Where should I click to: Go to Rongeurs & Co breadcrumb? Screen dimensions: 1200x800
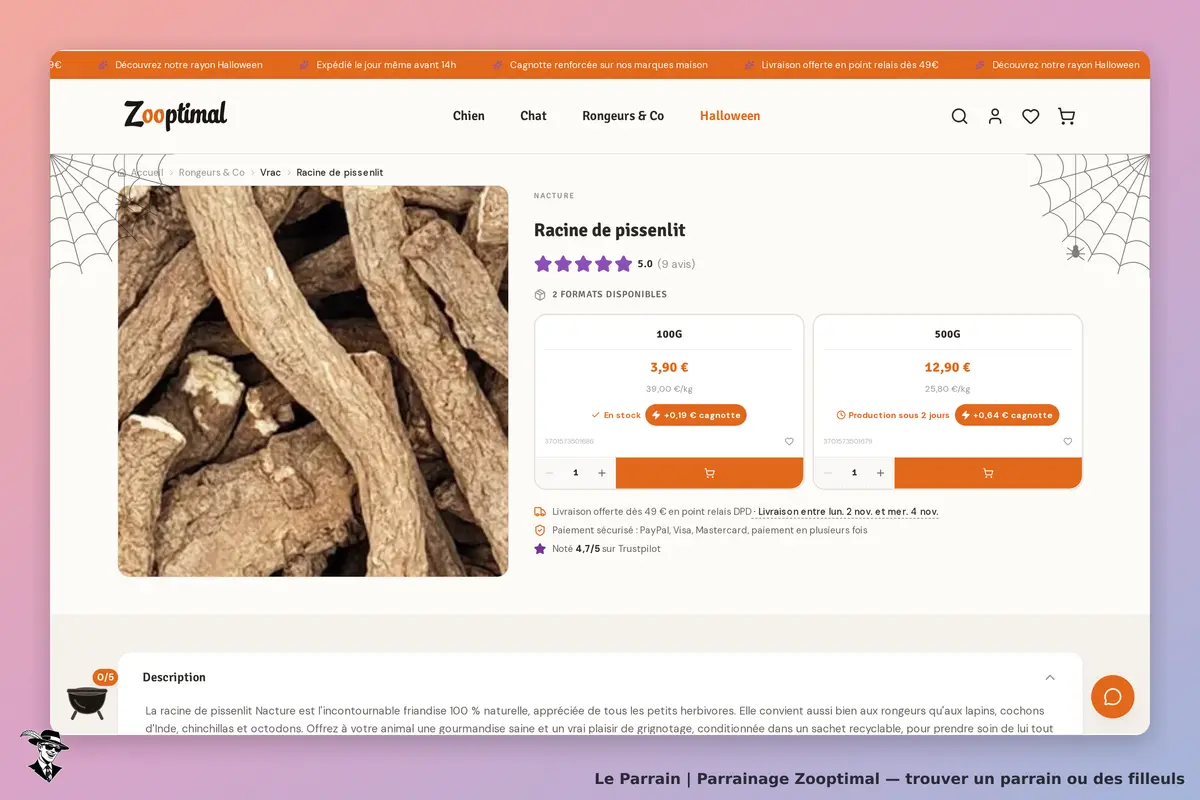click(212, 172)
